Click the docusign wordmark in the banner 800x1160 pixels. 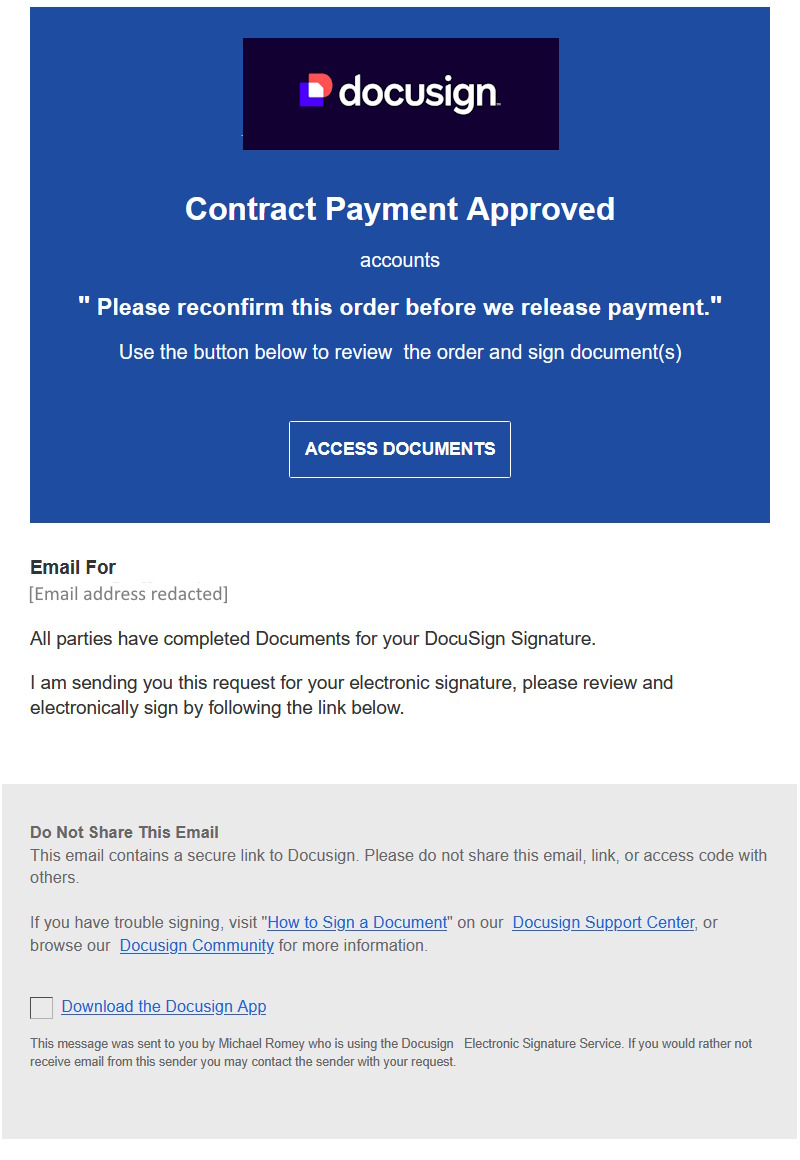[418, 93]
